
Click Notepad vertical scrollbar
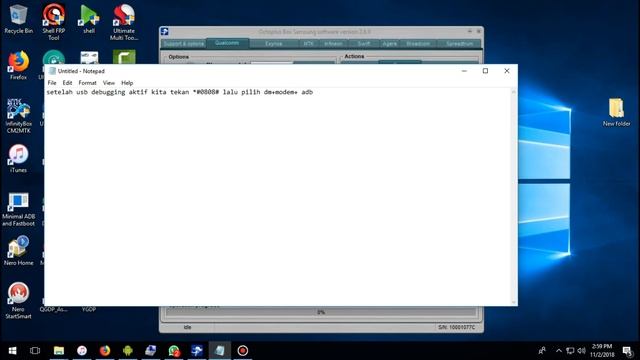pyautogui.click(x=514, y=197)
